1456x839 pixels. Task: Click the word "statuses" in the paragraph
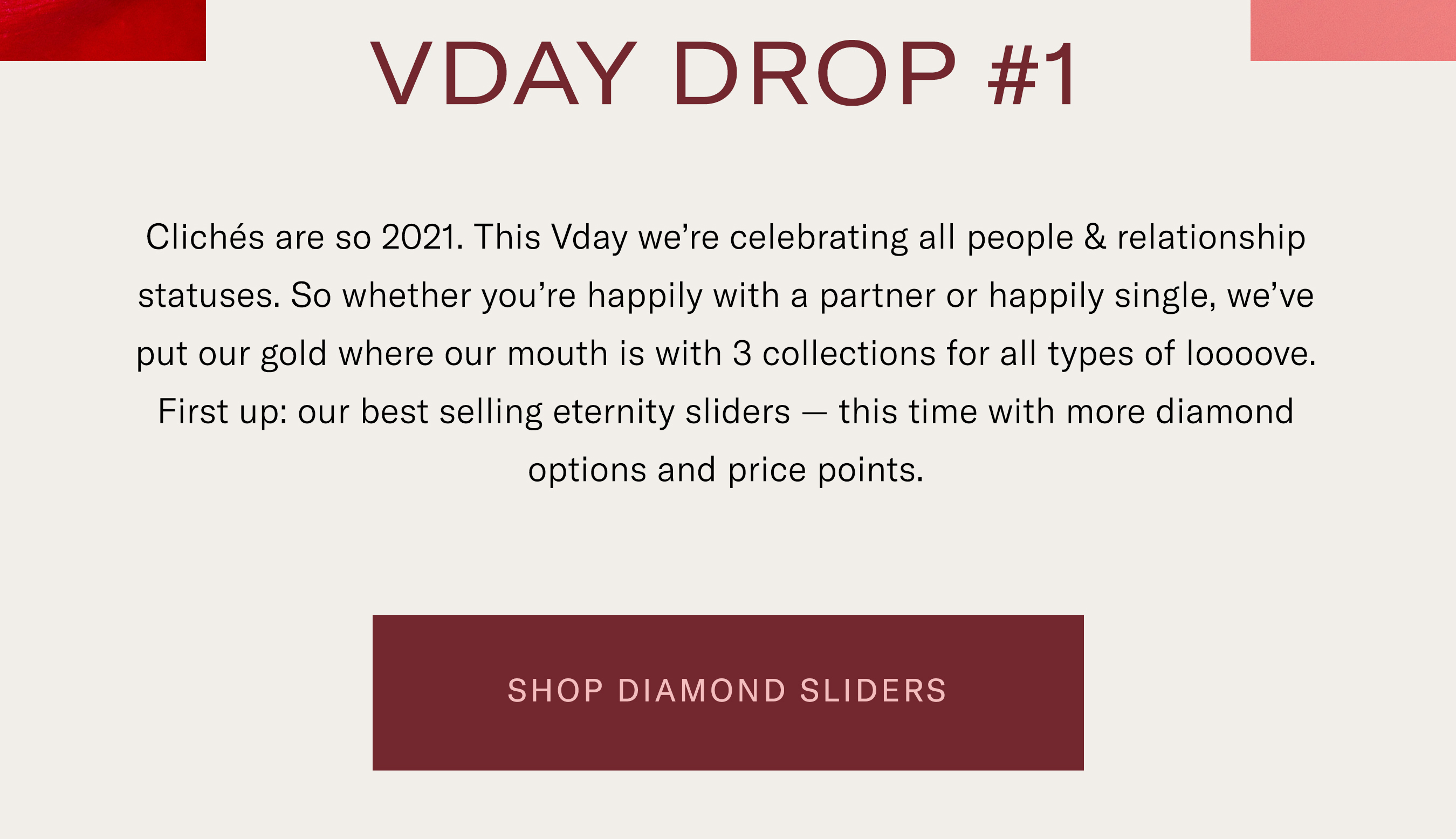(x=208, y=295)
